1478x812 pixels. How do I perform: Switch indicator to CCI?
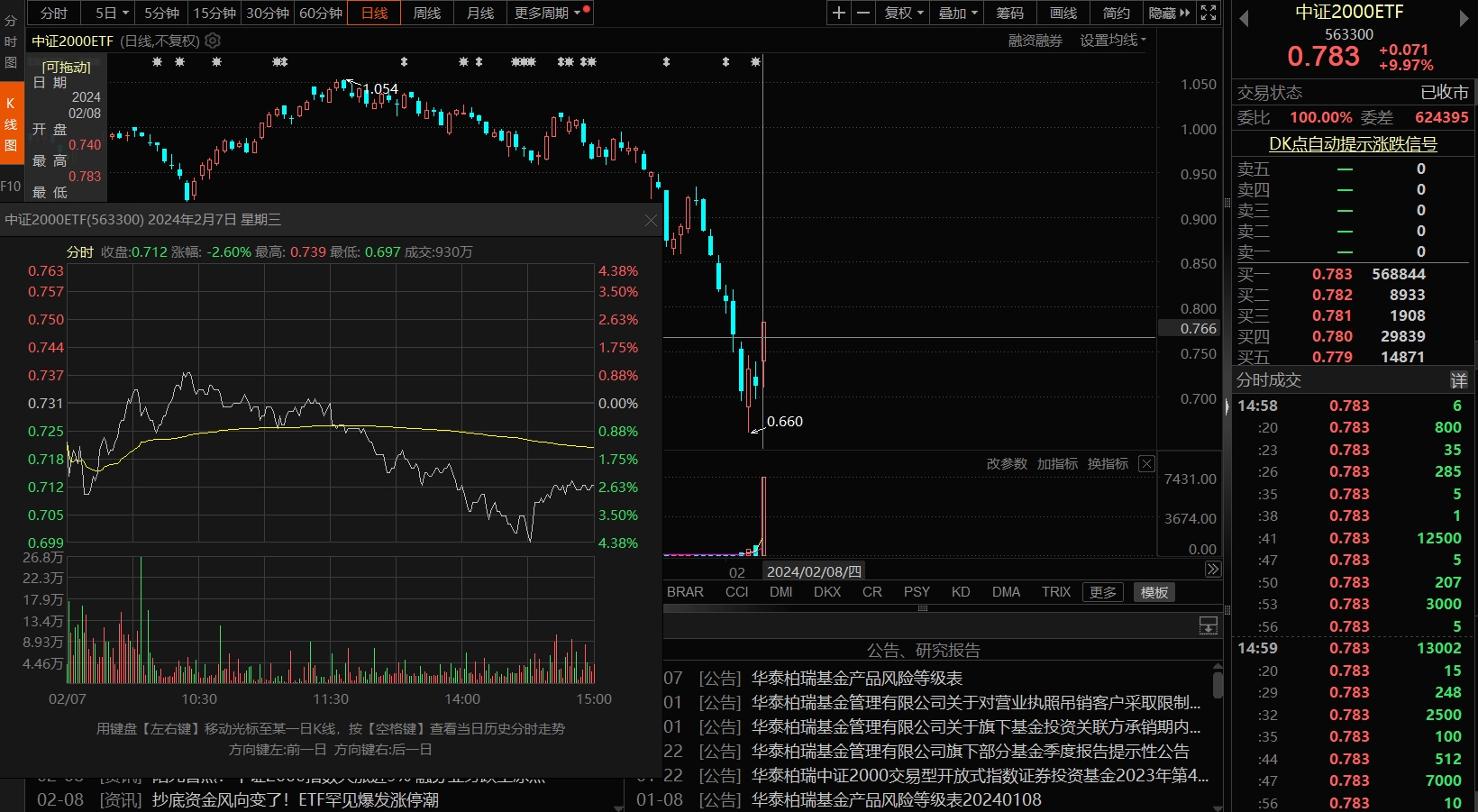[737, 592]
